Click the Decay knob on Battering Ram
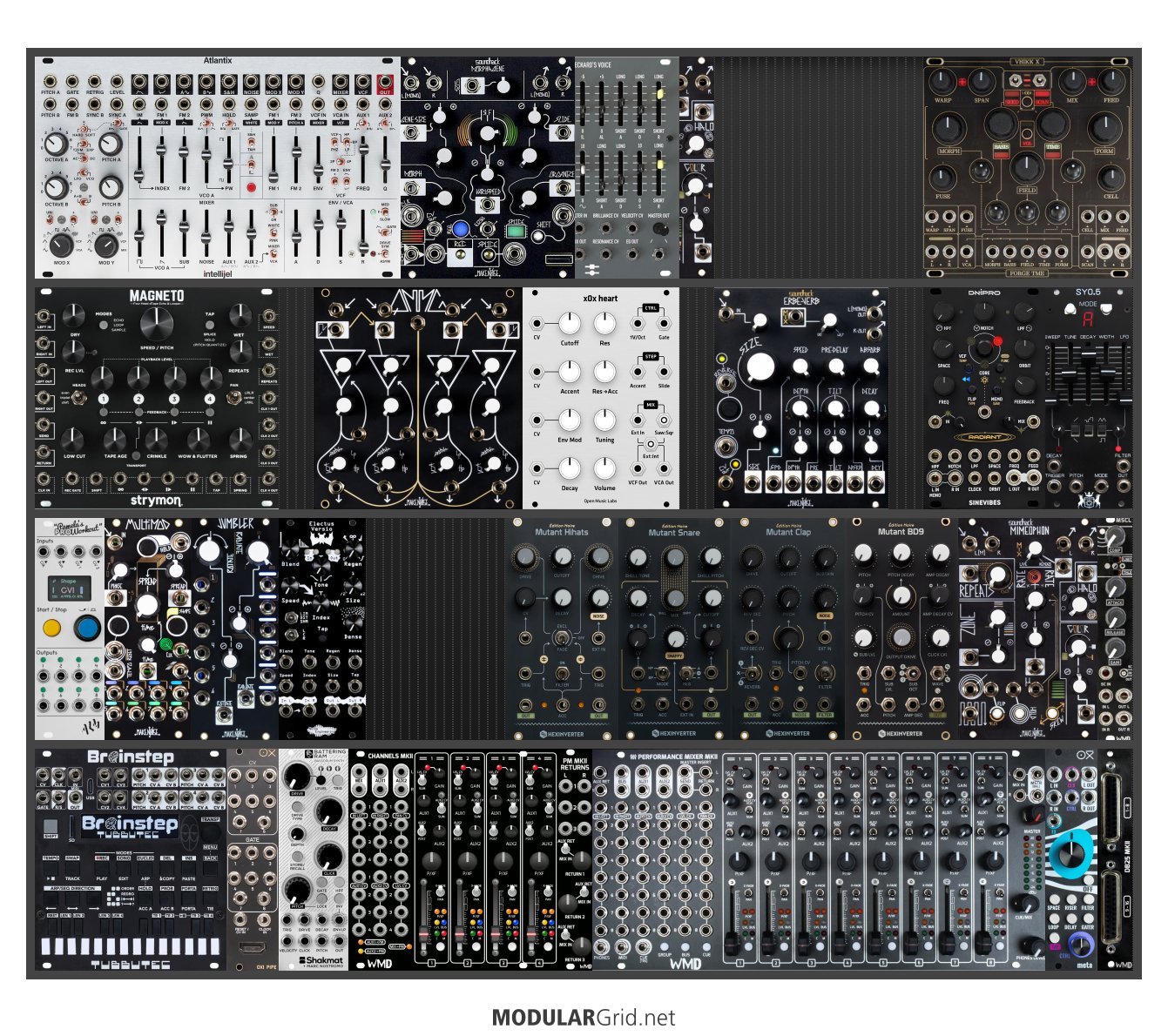 pyautogui.click(x=330, y=811)
